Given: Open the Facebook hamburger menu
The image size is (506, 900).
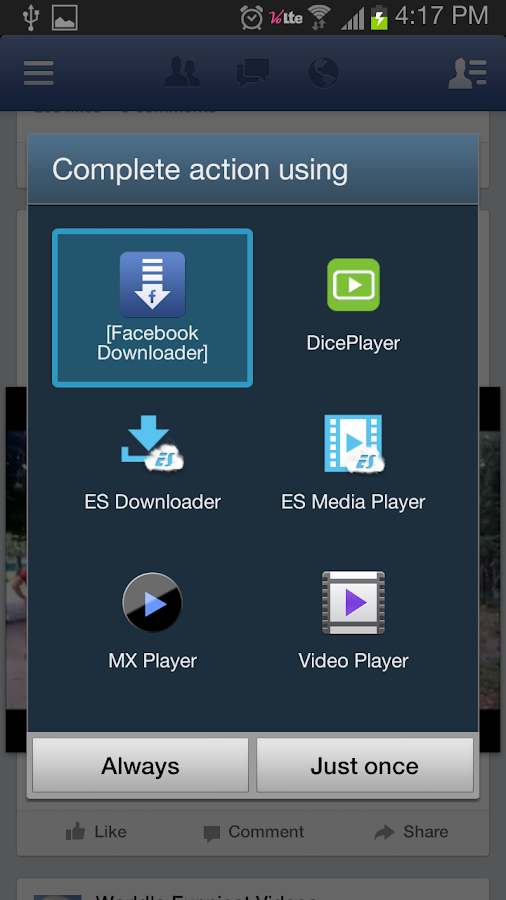Looking at the screenshot, I should (38, 73).
